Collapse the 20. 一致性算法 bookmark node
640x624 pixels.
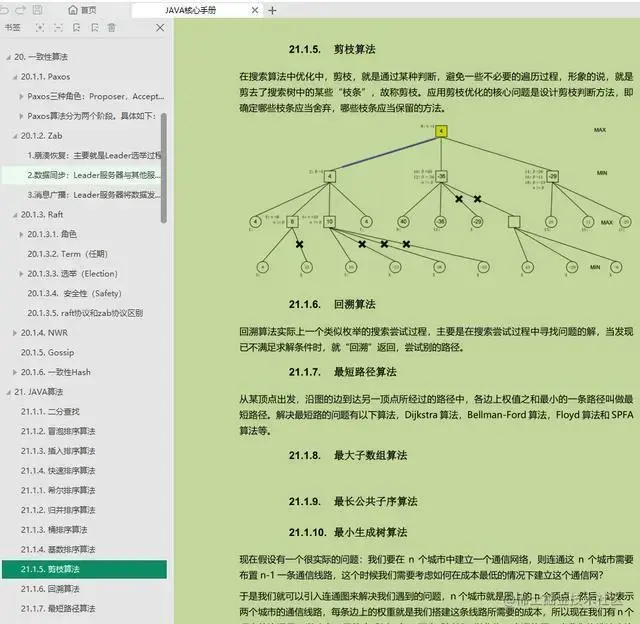[x=9, y=58]
